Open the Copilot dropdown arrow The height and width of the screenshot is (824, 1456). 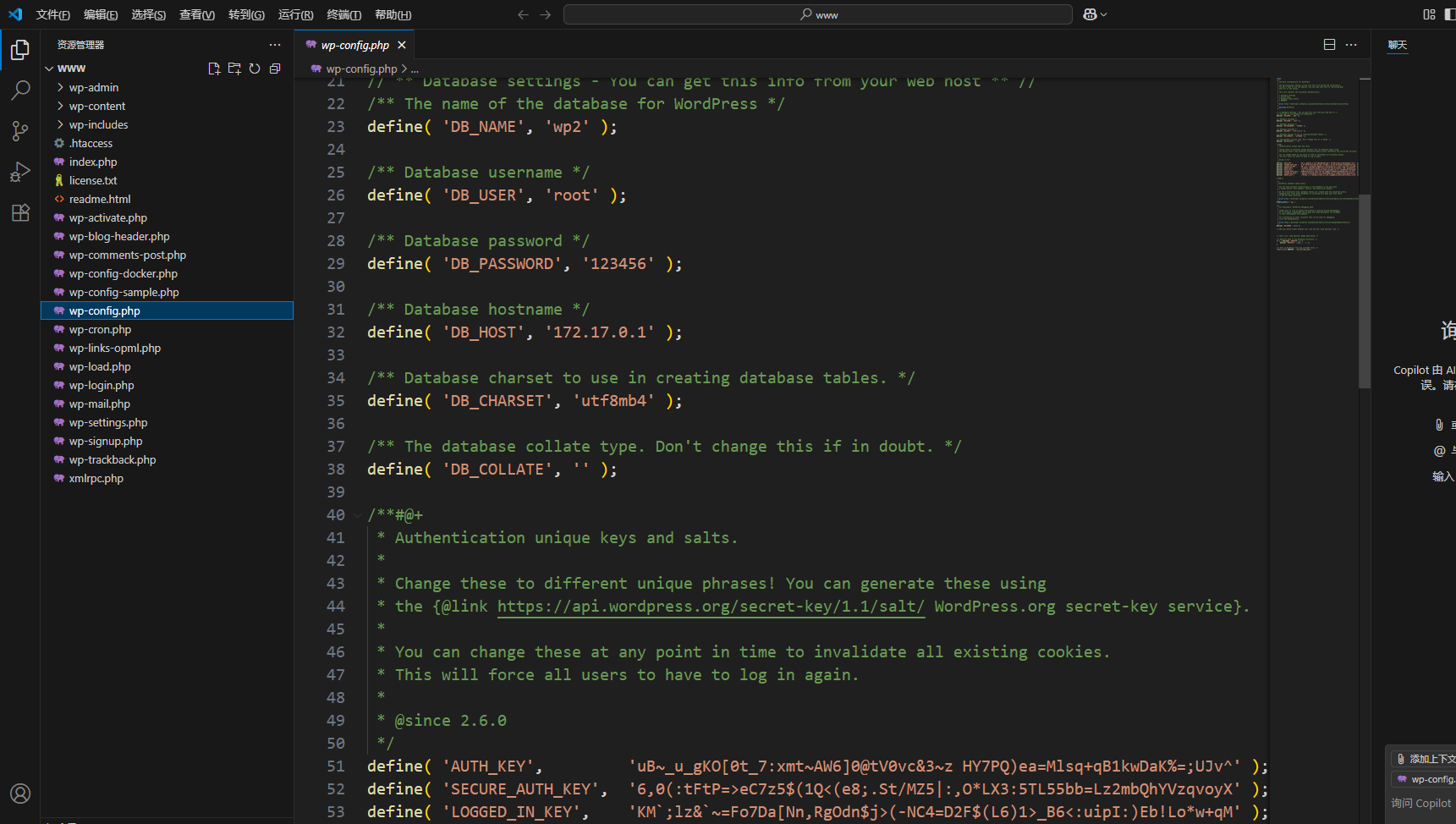(x=1103, y=14)
